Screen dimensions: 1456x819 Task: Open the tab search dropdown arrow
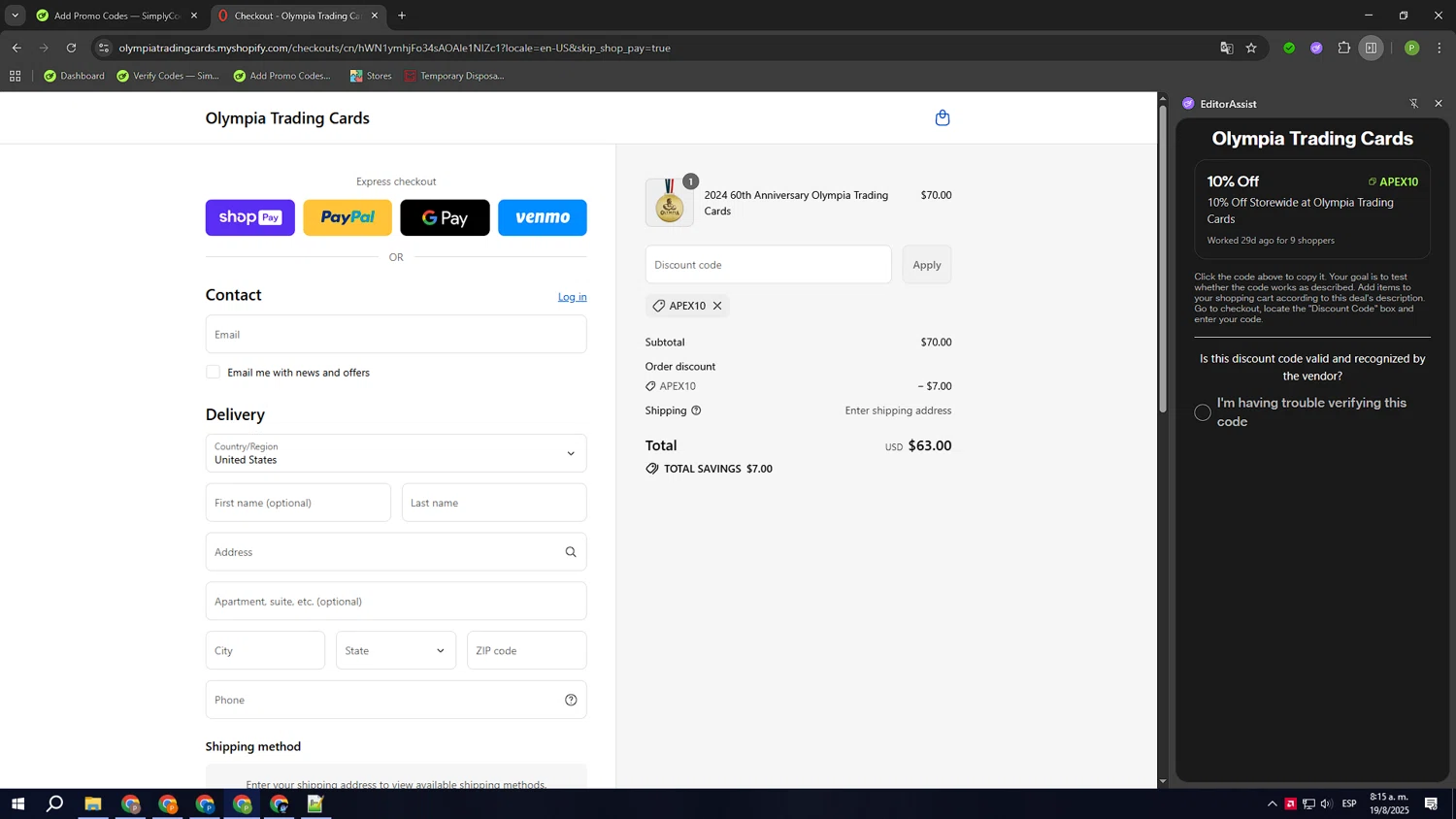(15, 16)
